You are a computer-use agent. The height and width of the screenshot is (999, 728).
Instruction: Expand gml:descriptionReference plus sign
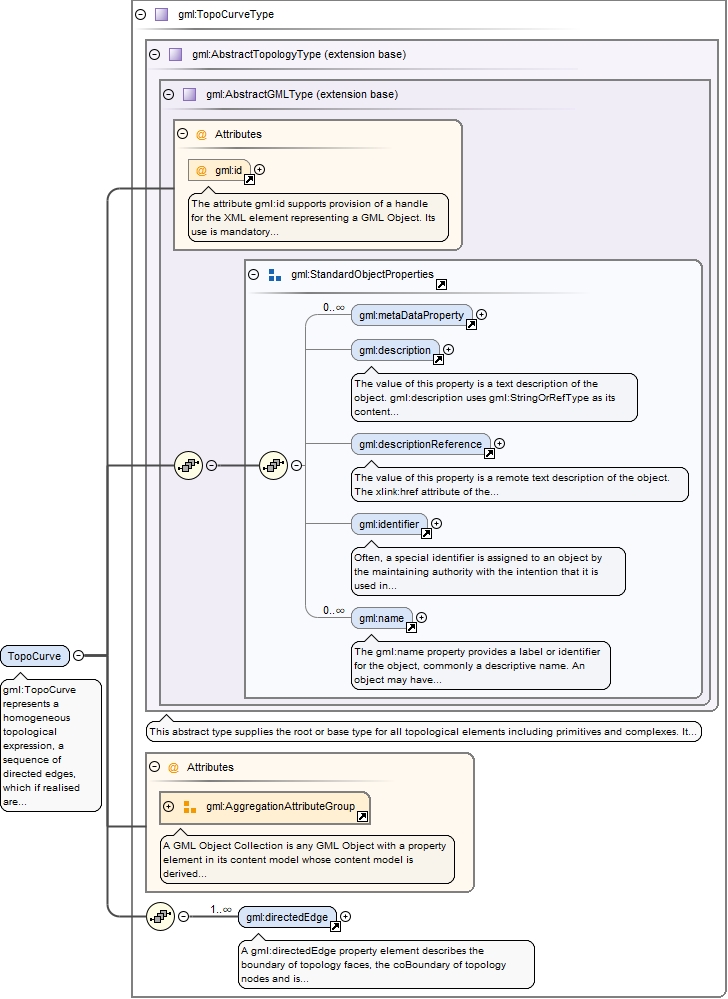tap(499, 443)
